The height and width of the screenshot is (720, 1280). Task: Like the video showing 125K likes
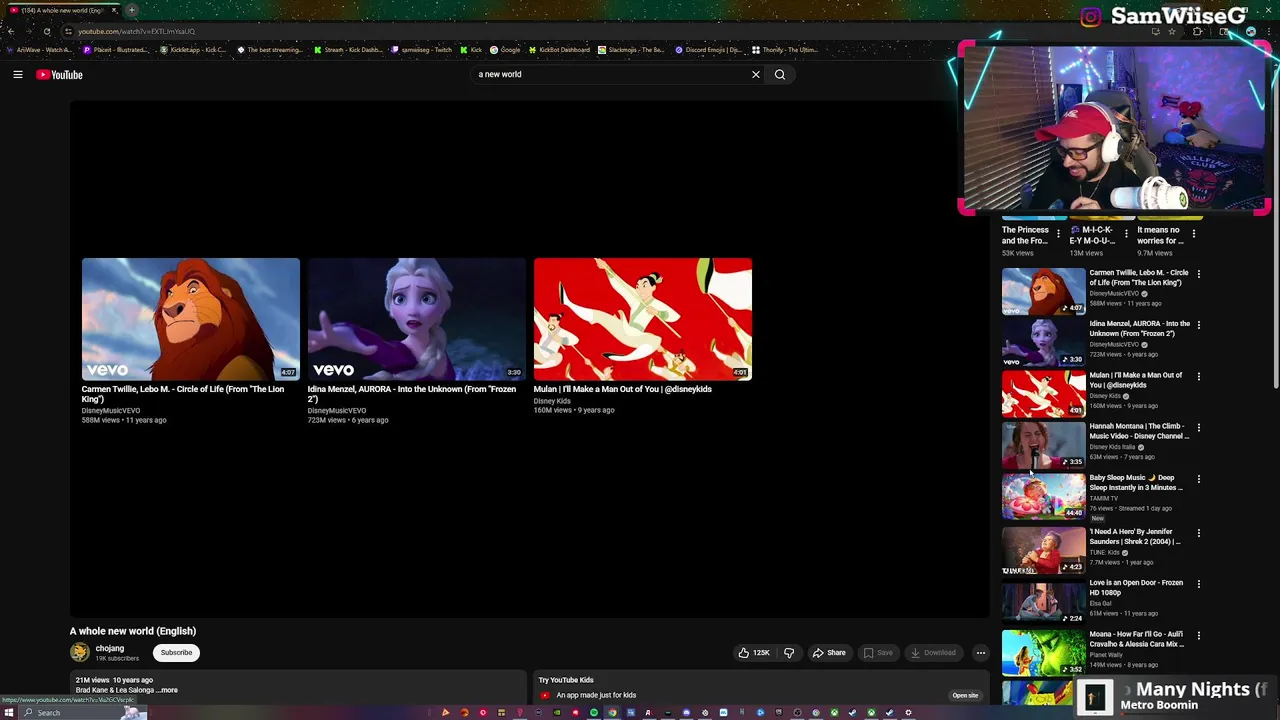[x=753, y=653]
